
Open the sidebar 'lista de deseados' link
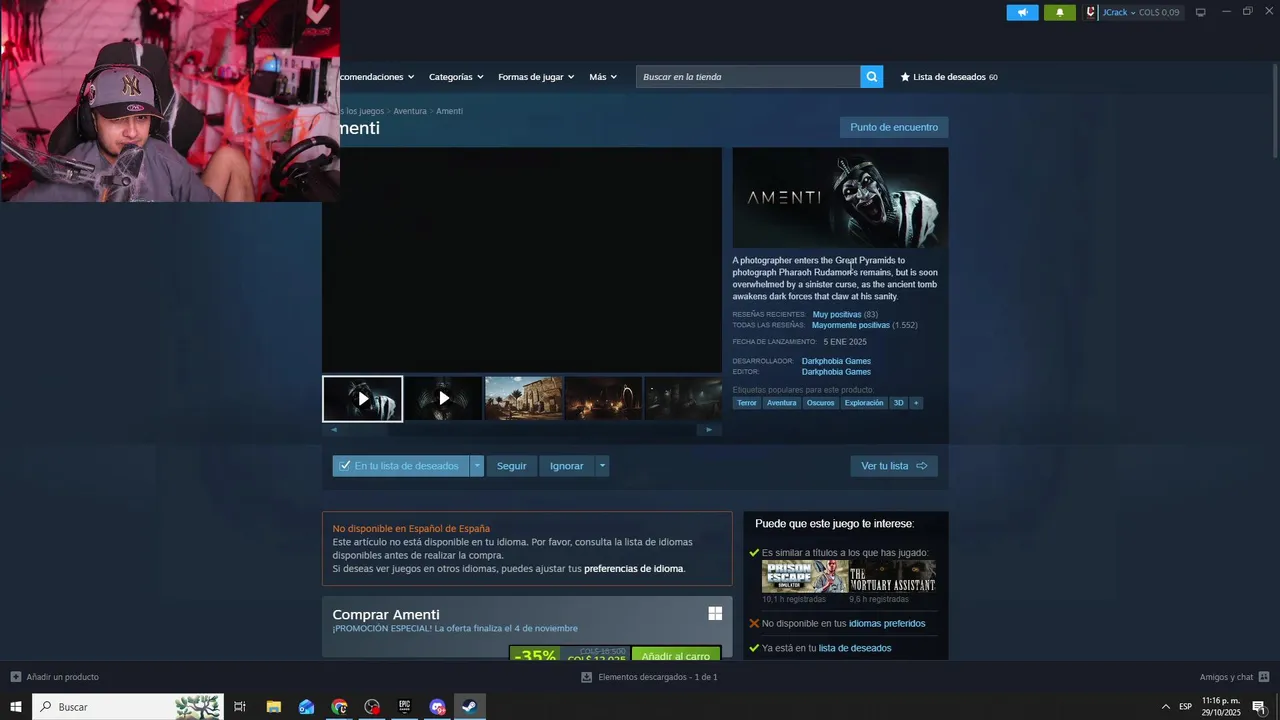tap(855, 648)
